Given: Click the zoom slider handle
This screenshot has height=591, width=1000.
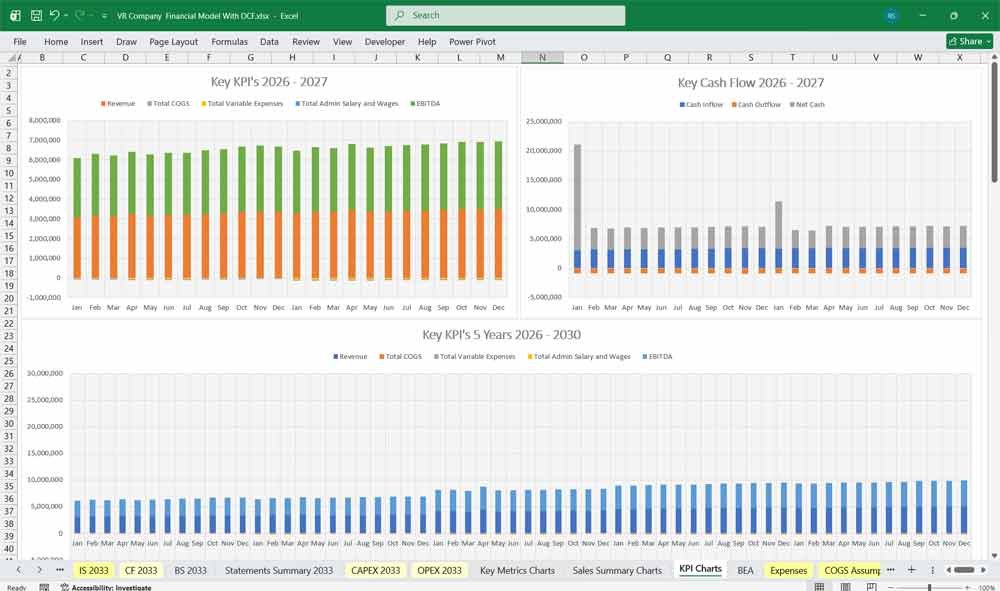Looking at the screenshot, I should (930, 587).
